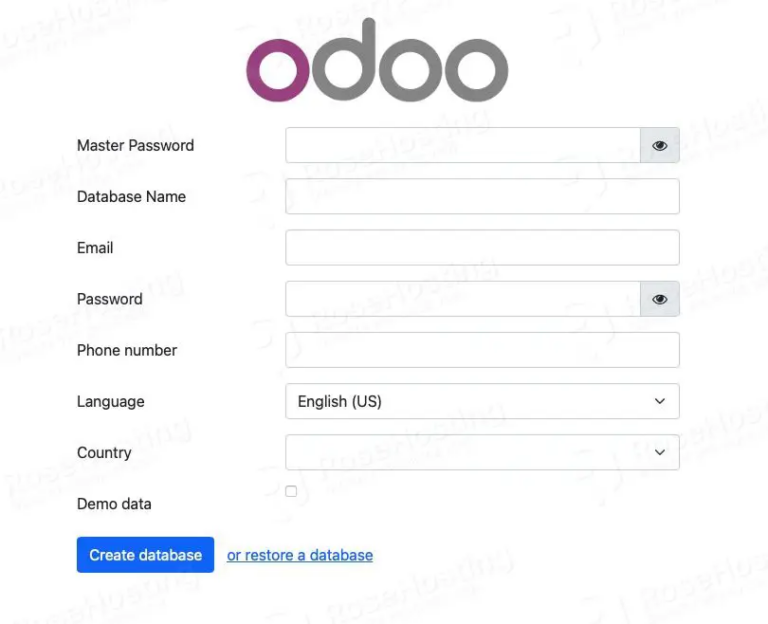The width and height of the screenshot is (768, 624).
Task: Focus the Password input field
Action: [x=463, y=299]
